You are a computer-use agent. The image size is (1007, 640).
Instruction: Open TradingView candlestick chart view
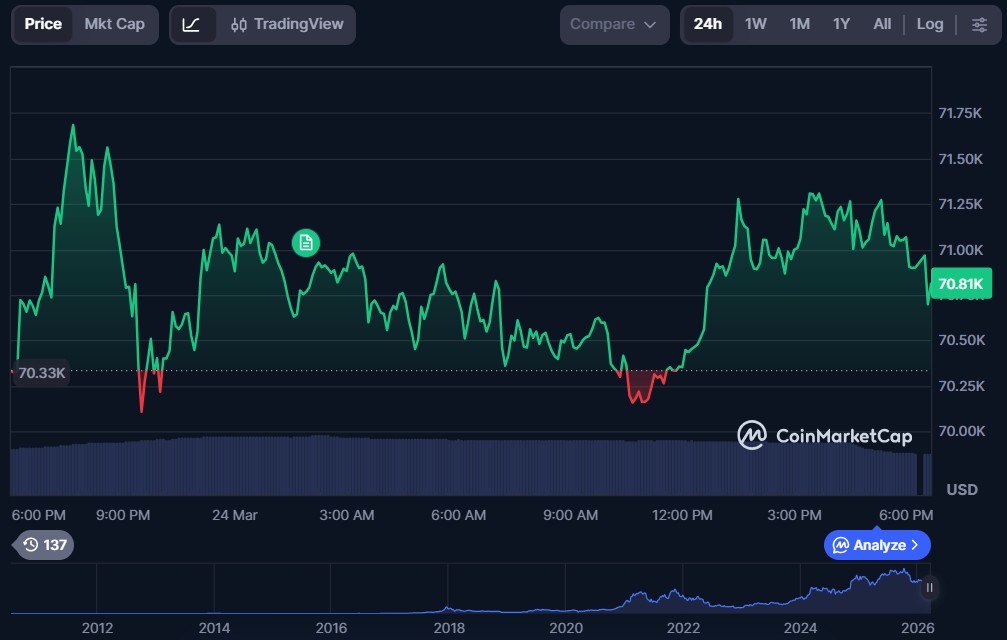tap(286, 25)
